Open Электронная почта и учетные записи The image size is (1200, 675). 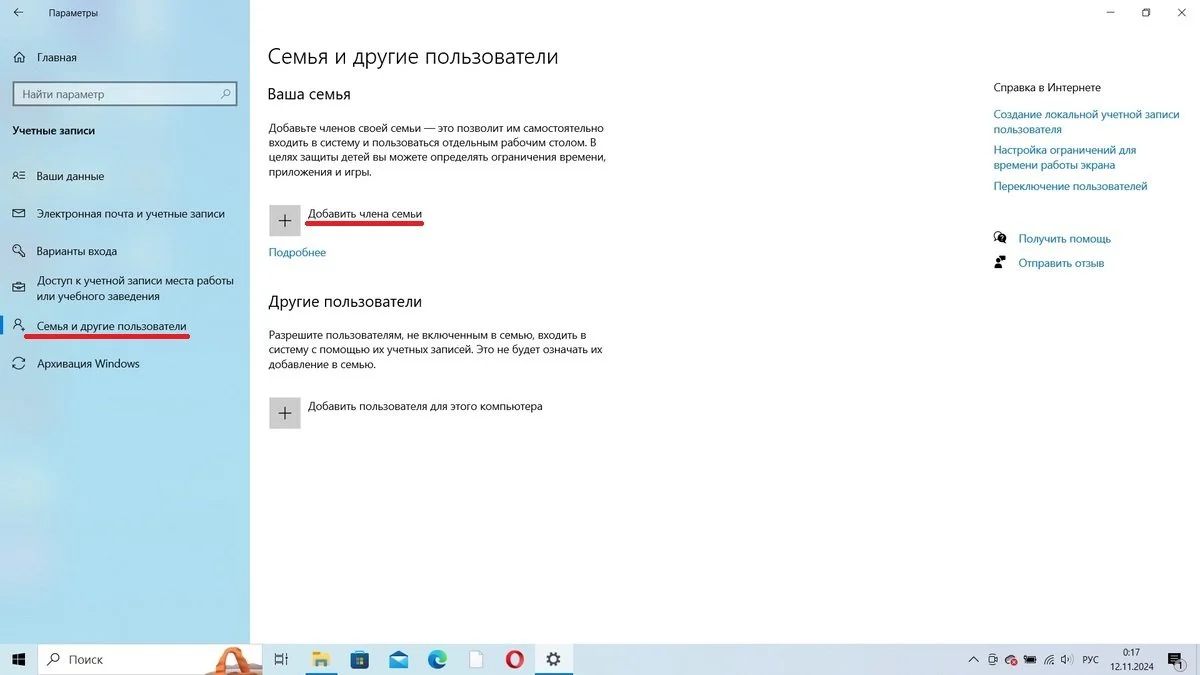[x=131, y=213]
